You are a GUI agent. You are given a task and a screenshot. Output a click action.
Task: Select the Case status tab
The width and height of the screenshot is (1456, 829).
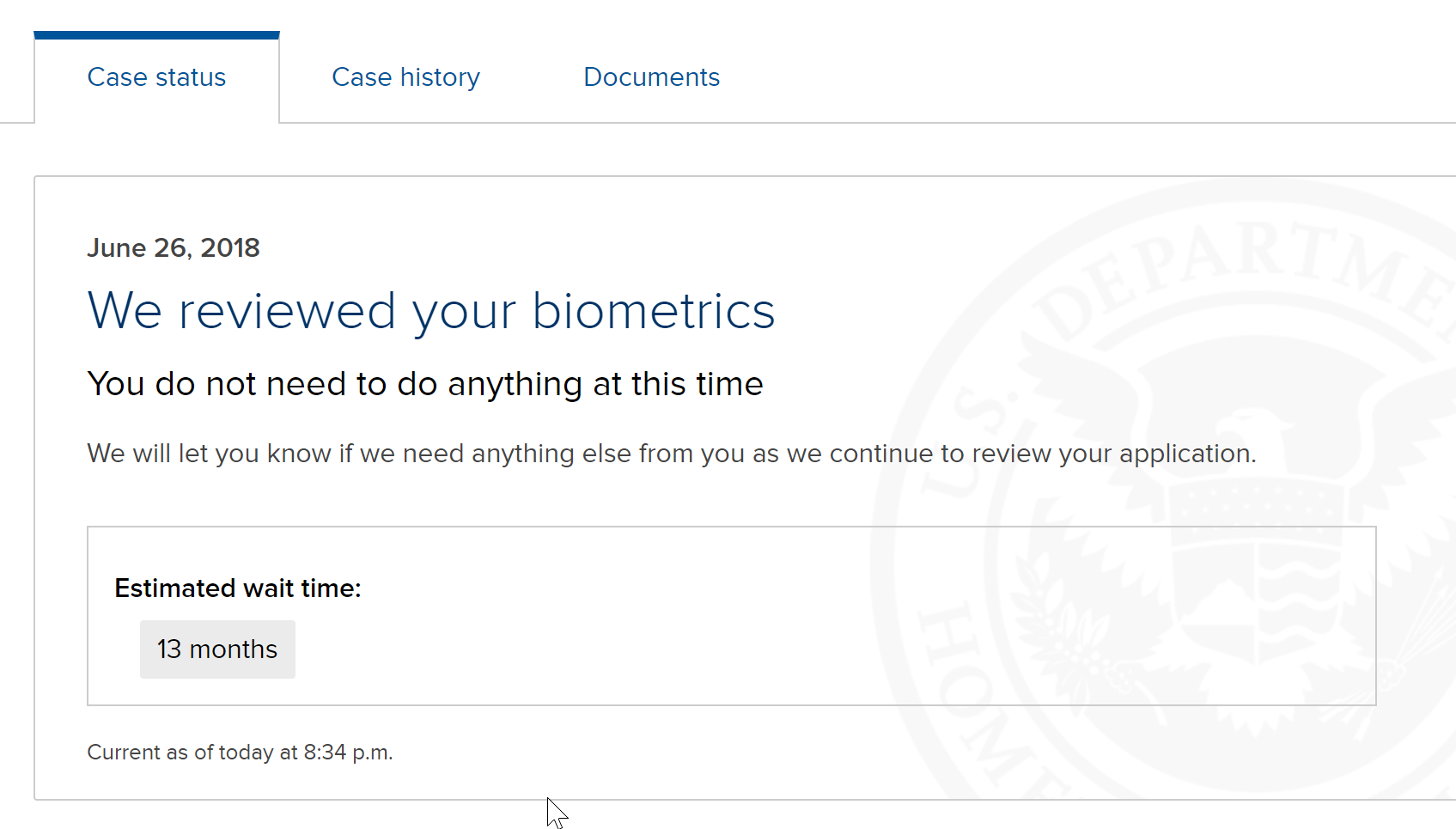(x=156, y=77)
